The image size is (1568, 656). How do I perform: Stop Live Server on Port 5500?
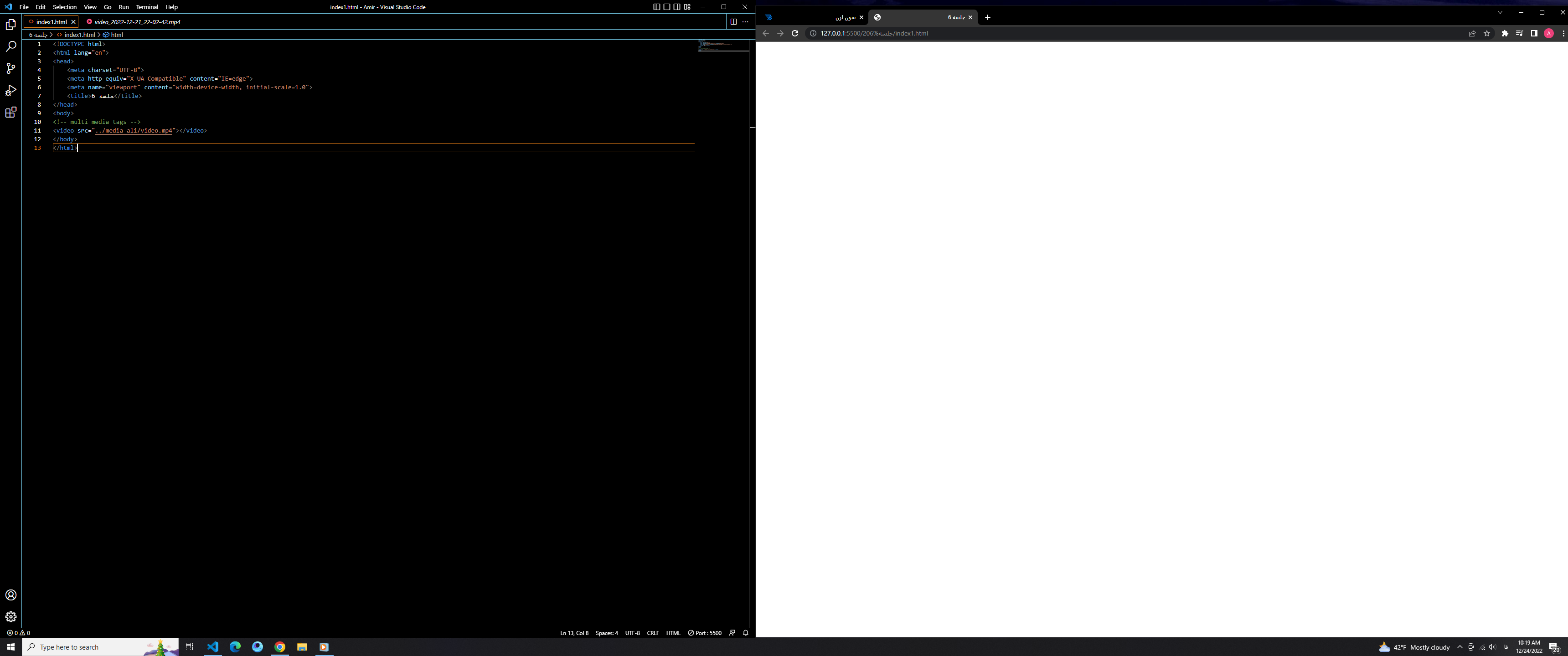pyautogui.click(x=705, y=633)
